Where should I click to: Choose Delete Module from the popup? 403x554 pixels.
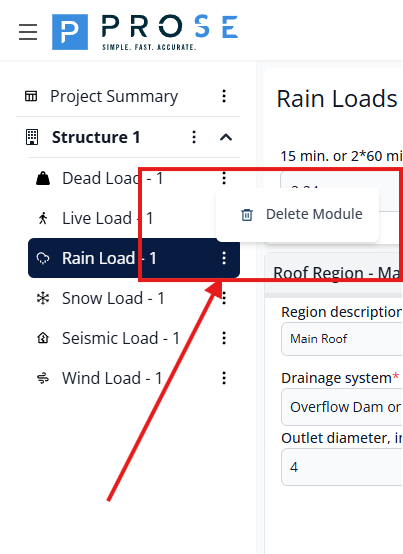[x=297, y=214]
